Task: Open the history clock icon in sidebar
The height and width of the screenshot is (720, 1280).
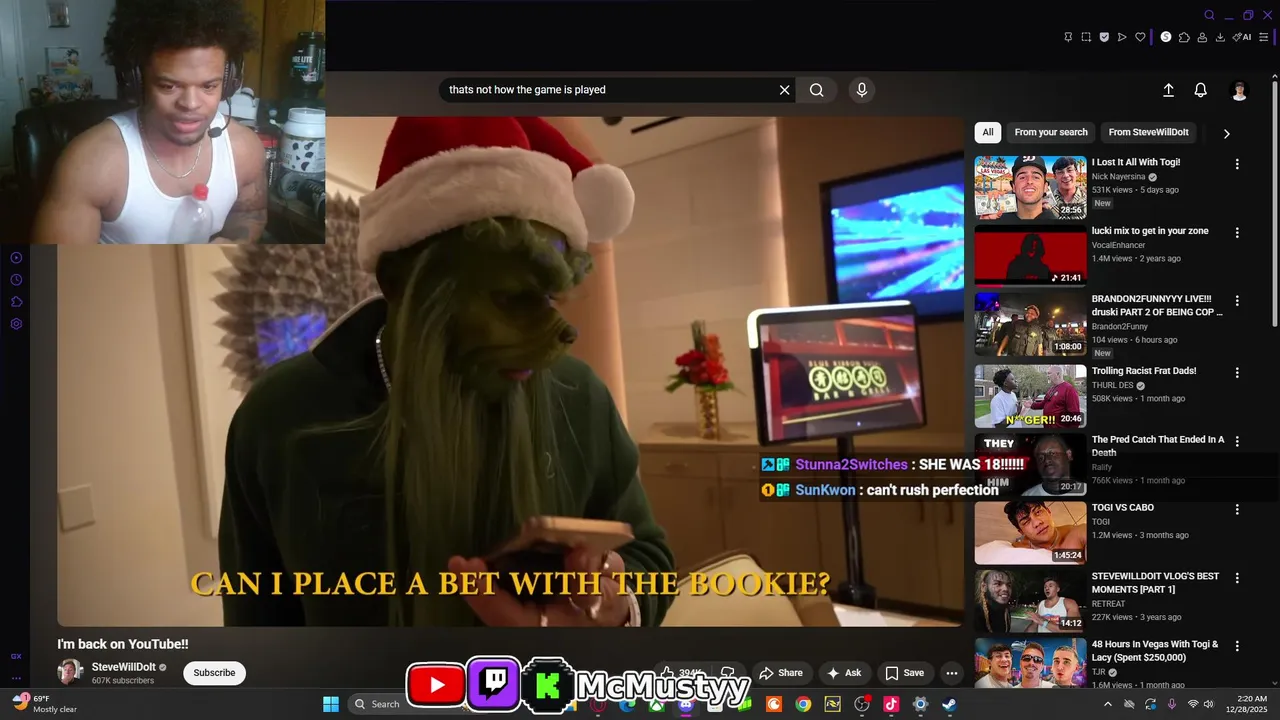Action: [x=16, y=280]
